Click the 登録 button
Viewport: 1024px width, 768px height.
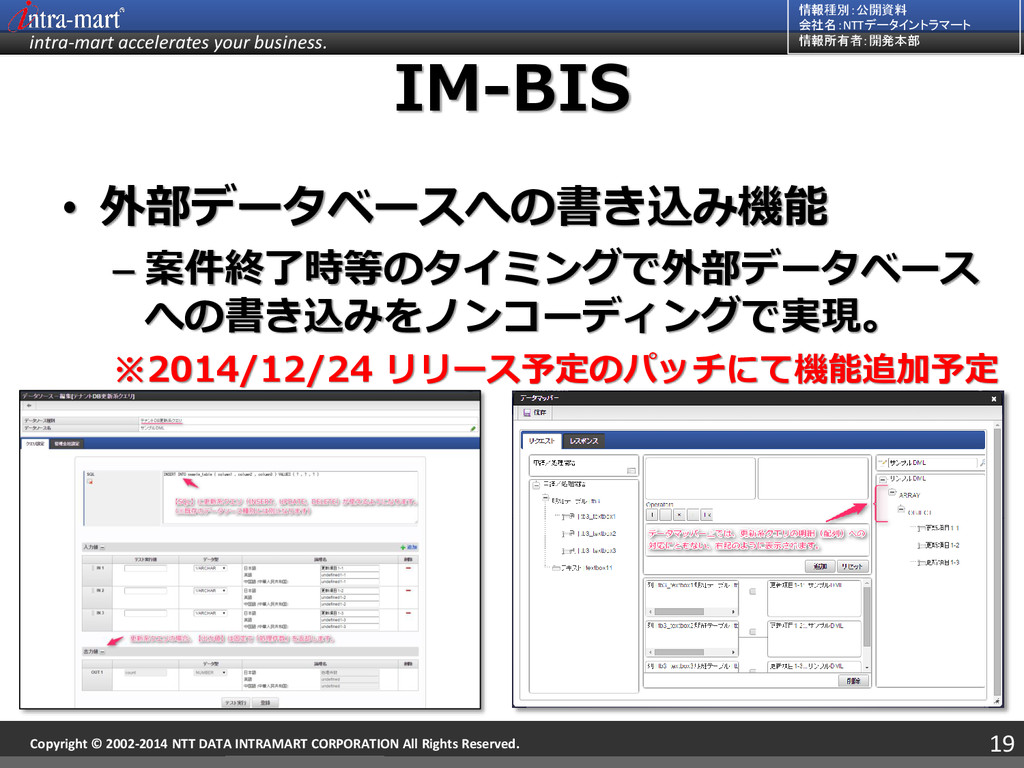point(266,703)
